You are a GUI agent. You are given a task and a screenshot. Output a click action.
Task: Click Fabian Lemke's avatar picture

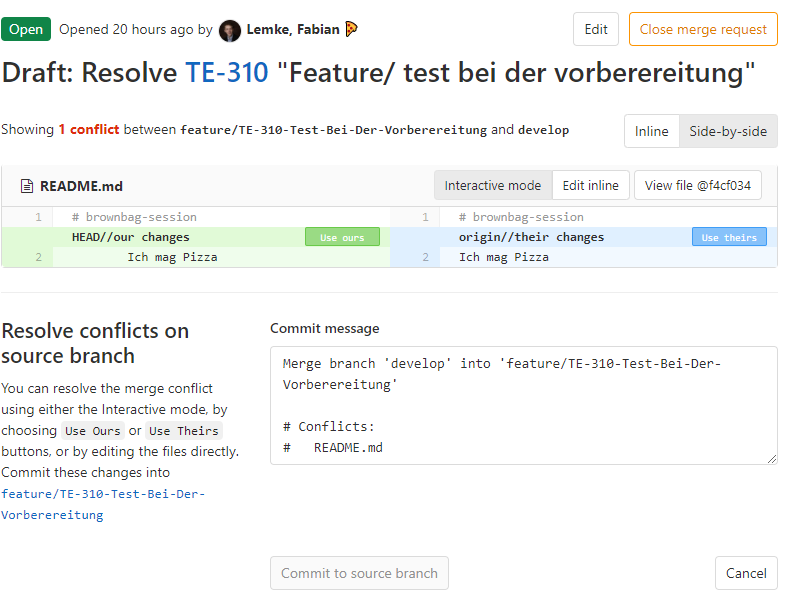(230, 30)
